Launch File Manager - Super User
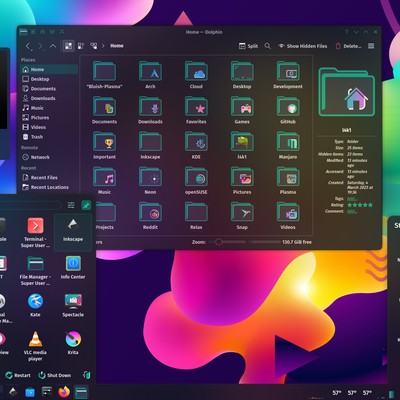This screenshot has height=400, width=400. tap(35, 271)
